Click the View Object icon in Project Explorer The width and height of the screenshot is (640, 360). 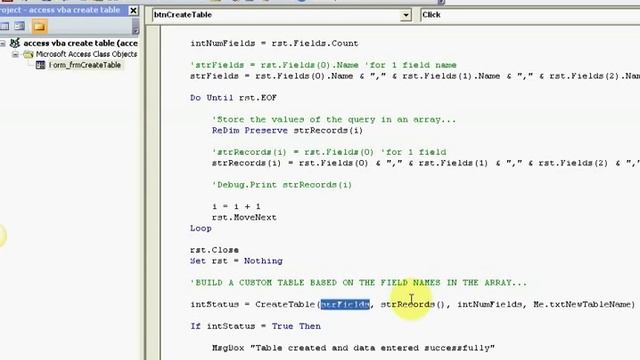(x=19, y=27)
